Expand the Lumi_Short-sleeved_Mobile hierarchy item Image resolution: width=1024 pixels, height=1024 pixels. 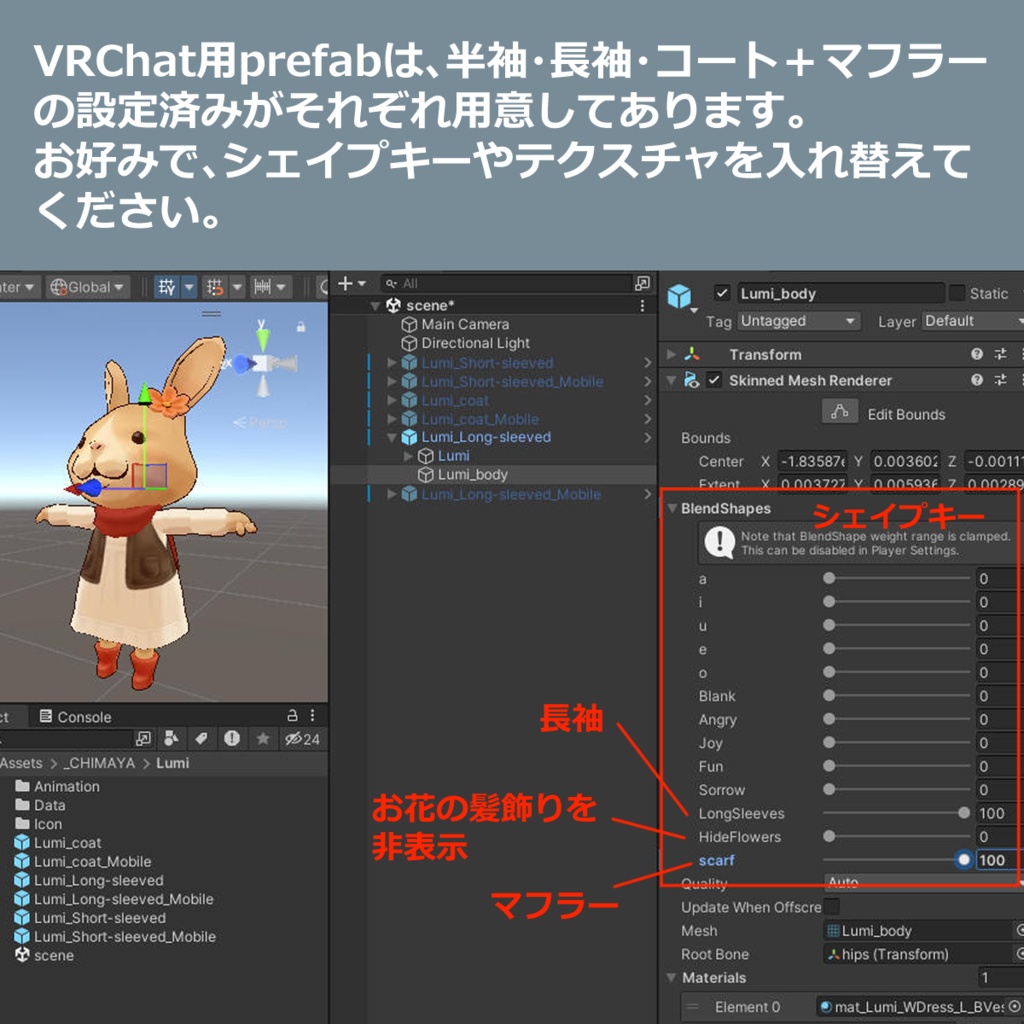coord(392,381)
